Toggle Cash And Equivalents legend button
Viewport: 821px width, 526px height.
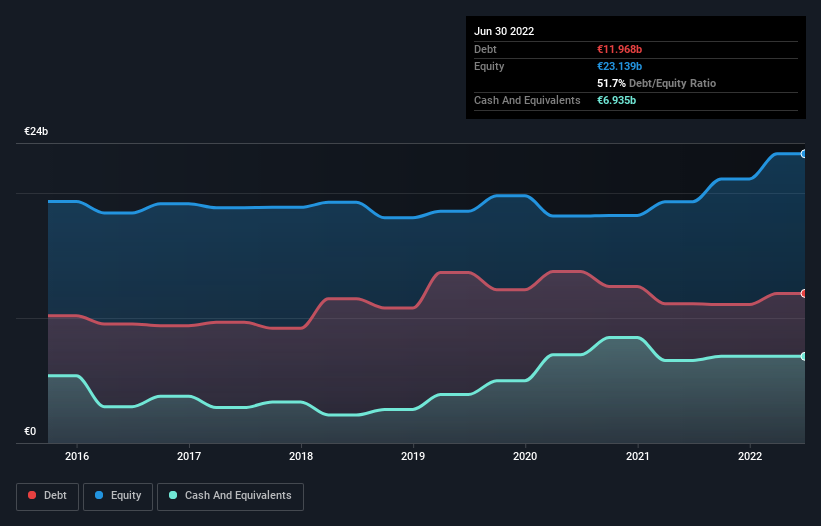[230, 496]
